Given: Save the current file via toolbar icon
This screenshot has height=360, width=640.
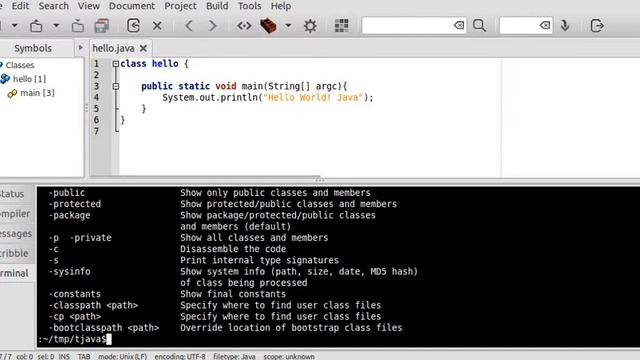Looking at the screenshot, I should pos(78,26).
